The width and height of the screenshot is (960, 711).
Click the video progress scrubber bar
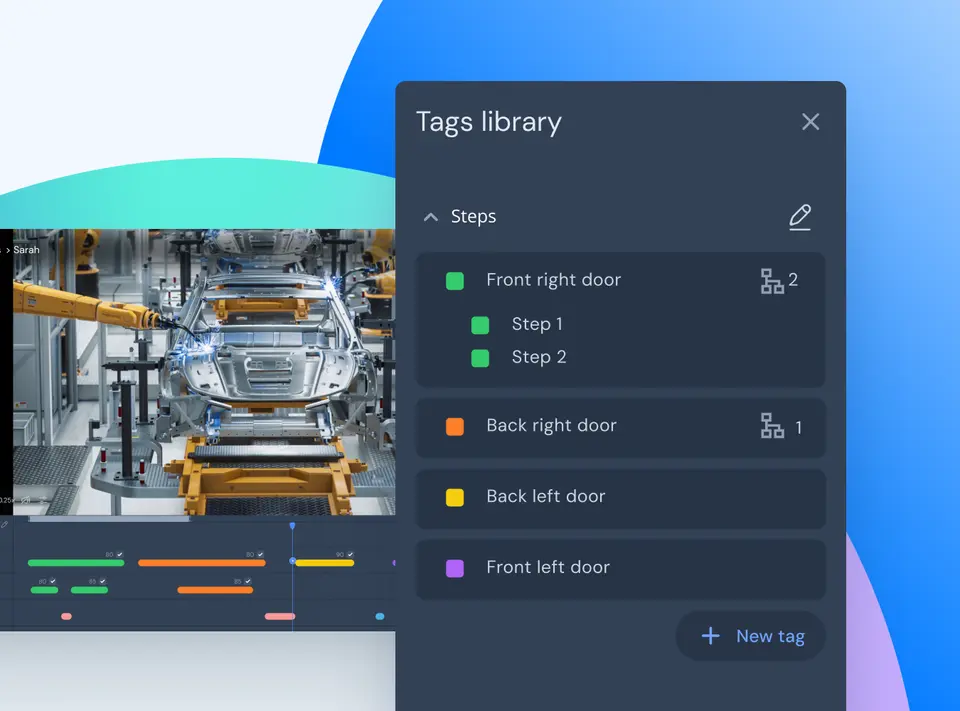point(109,519)
